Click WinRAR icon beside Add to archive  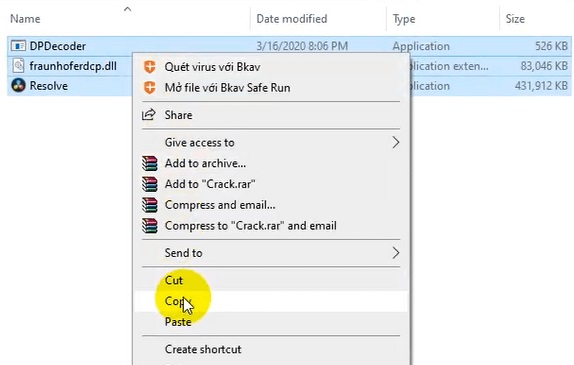pyautogui.click(x=150, y=163)
